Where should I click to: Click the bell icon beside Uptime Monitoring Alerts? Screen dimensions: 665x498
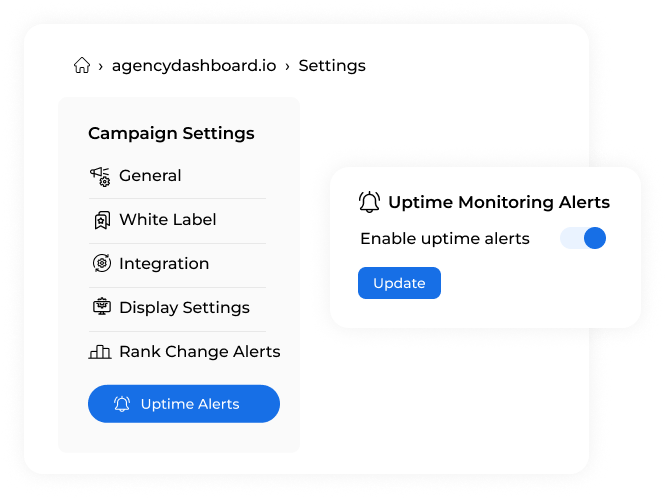(x=369, y=202)
